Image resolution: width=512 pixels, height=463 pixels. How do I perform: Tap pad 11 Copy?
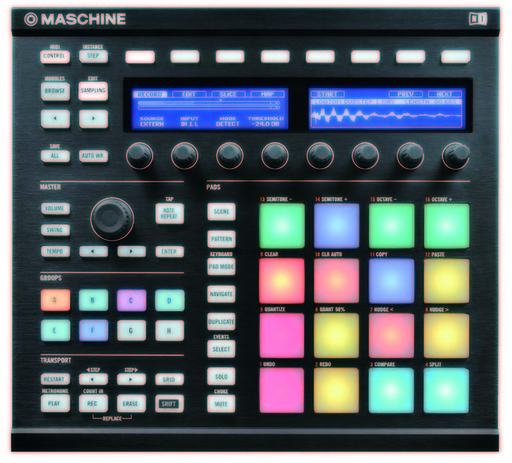pos(392,281)
